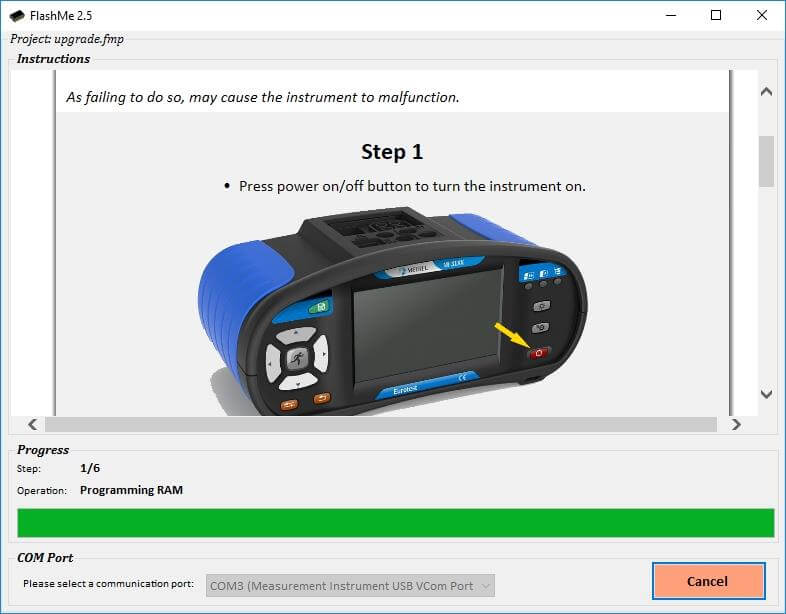
Task: Click the instrument illustration image
Action: pos(392,312)
